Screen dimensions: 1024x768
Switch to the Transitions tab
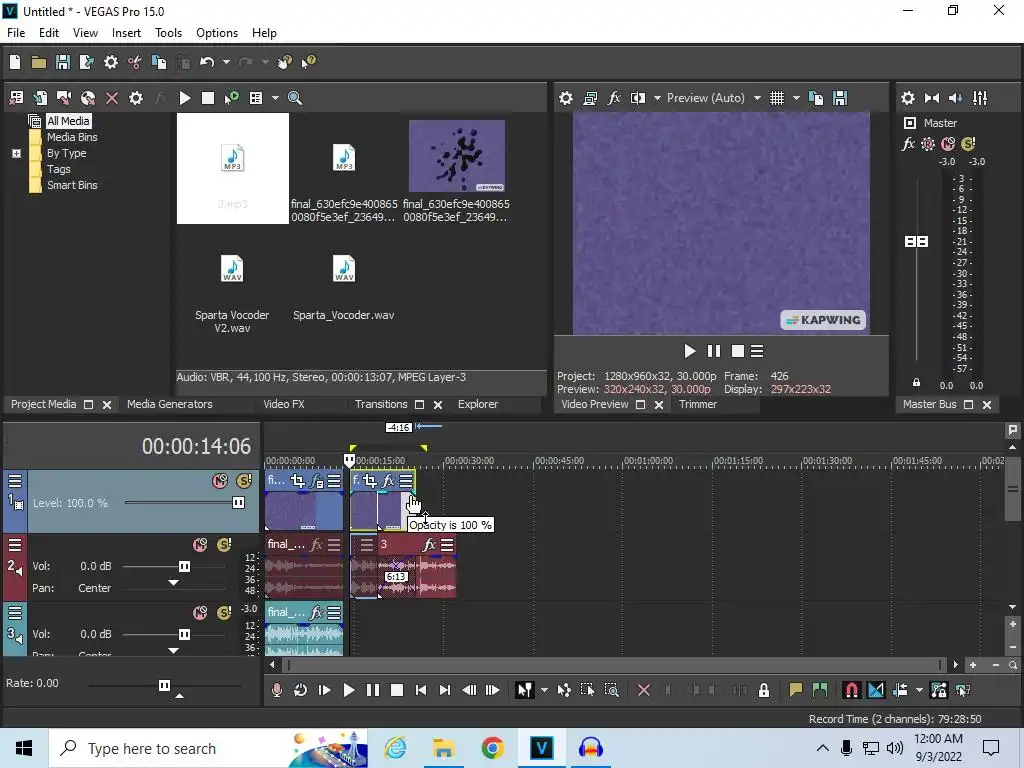tap(381, 404)
